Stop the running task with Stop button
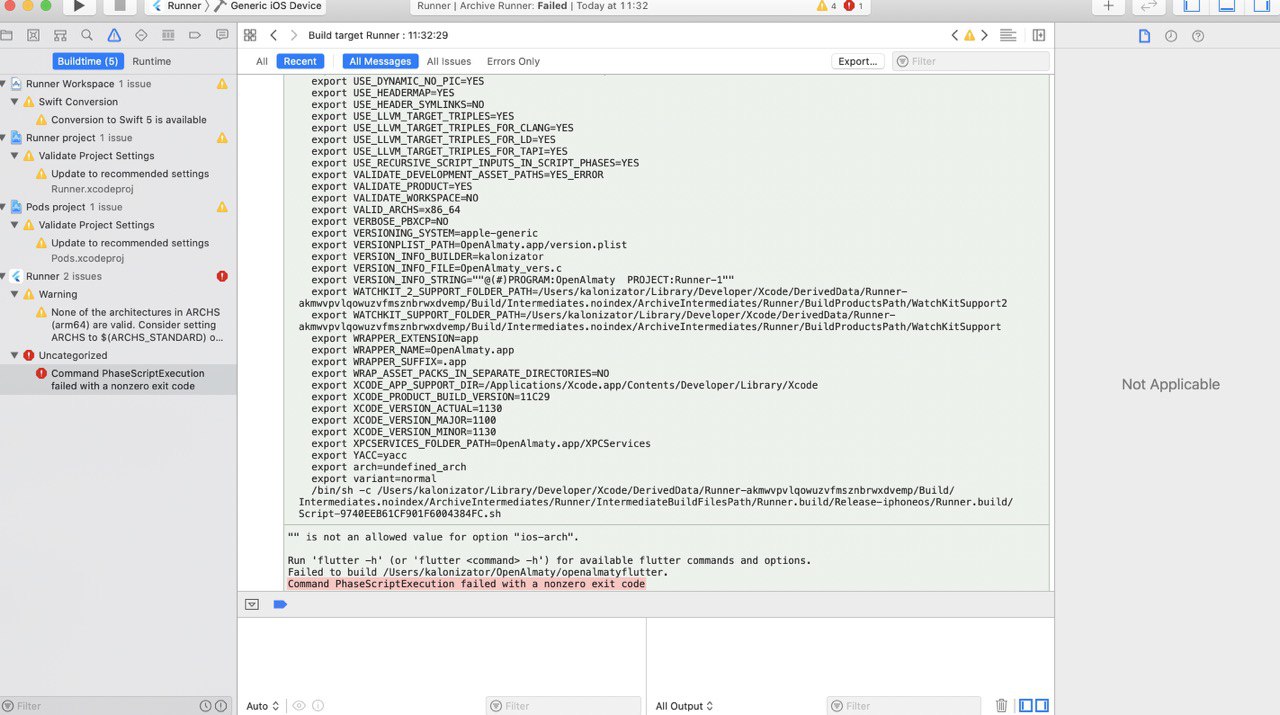 click(120, 6)
